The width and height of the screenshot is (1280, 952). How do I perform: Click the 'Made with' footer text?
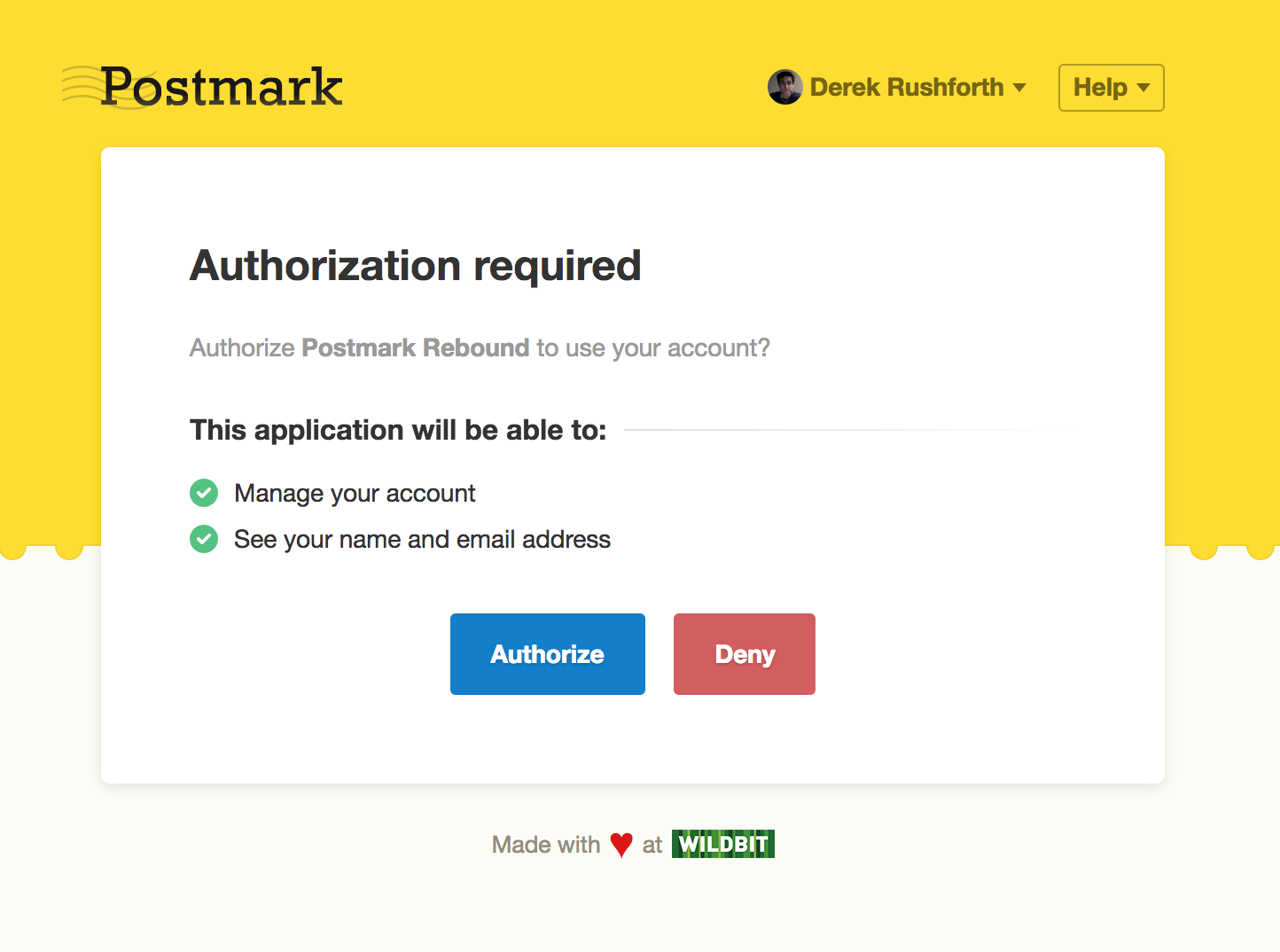pos(546,845)
